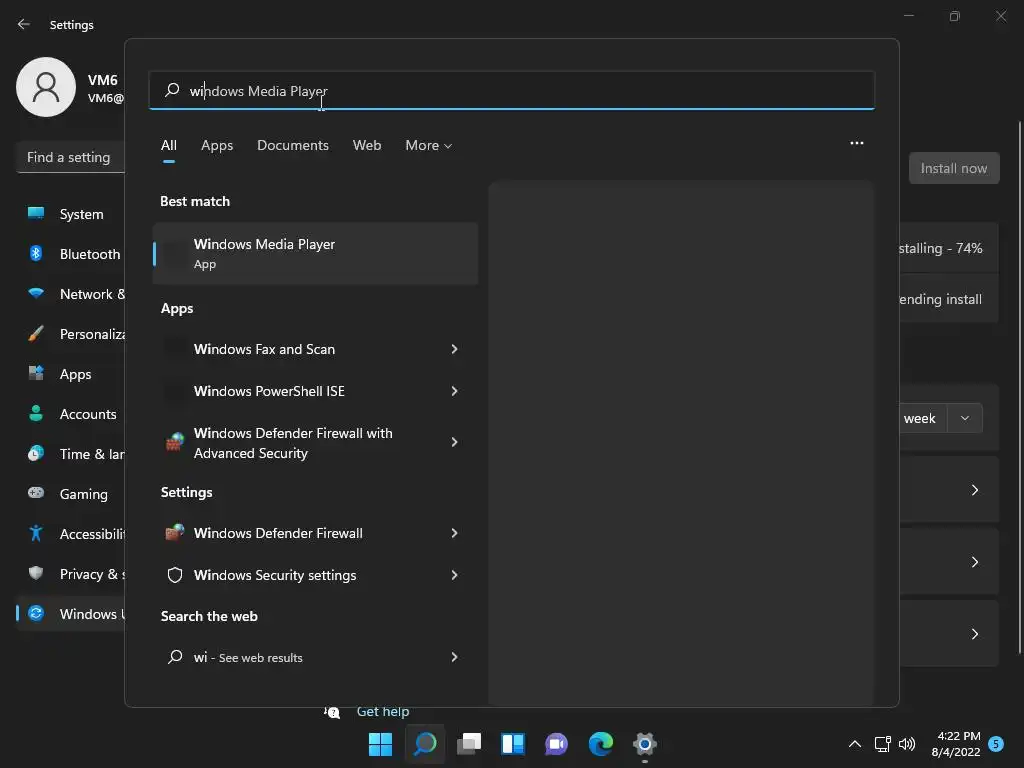
Task: Click the volume speaker tray icon
Action: point(906,744)
